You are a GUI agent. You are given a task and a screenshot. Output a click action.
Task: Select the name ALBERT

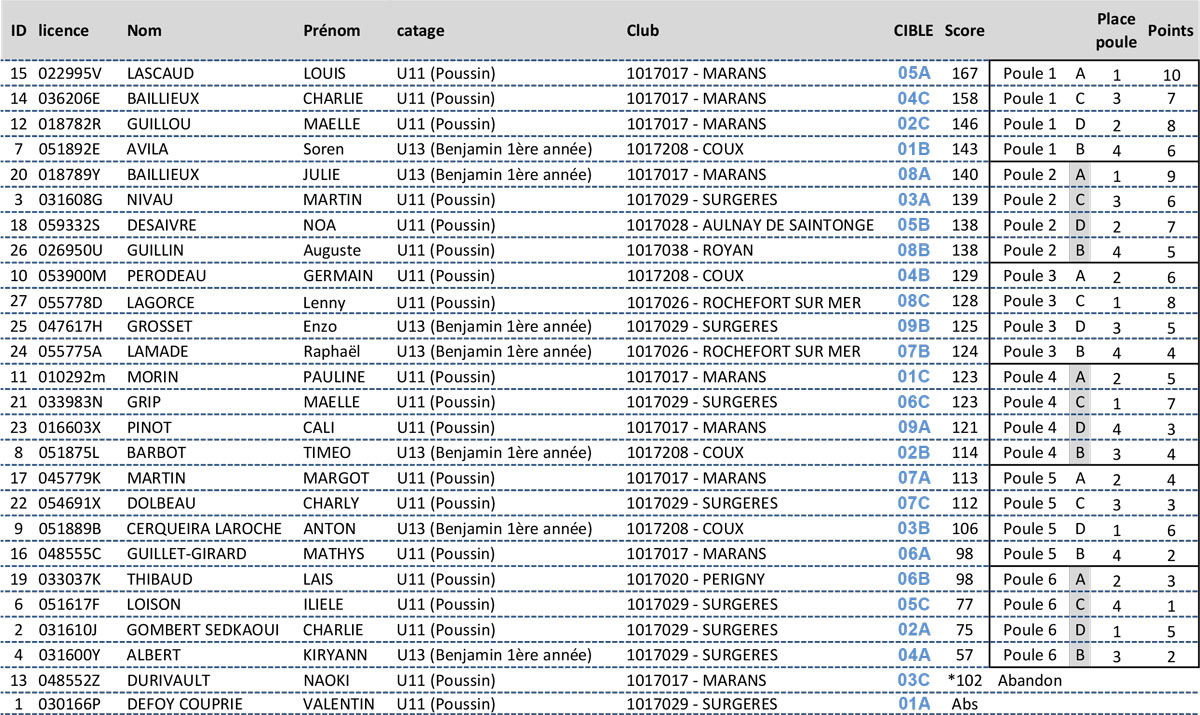point(154,654)
